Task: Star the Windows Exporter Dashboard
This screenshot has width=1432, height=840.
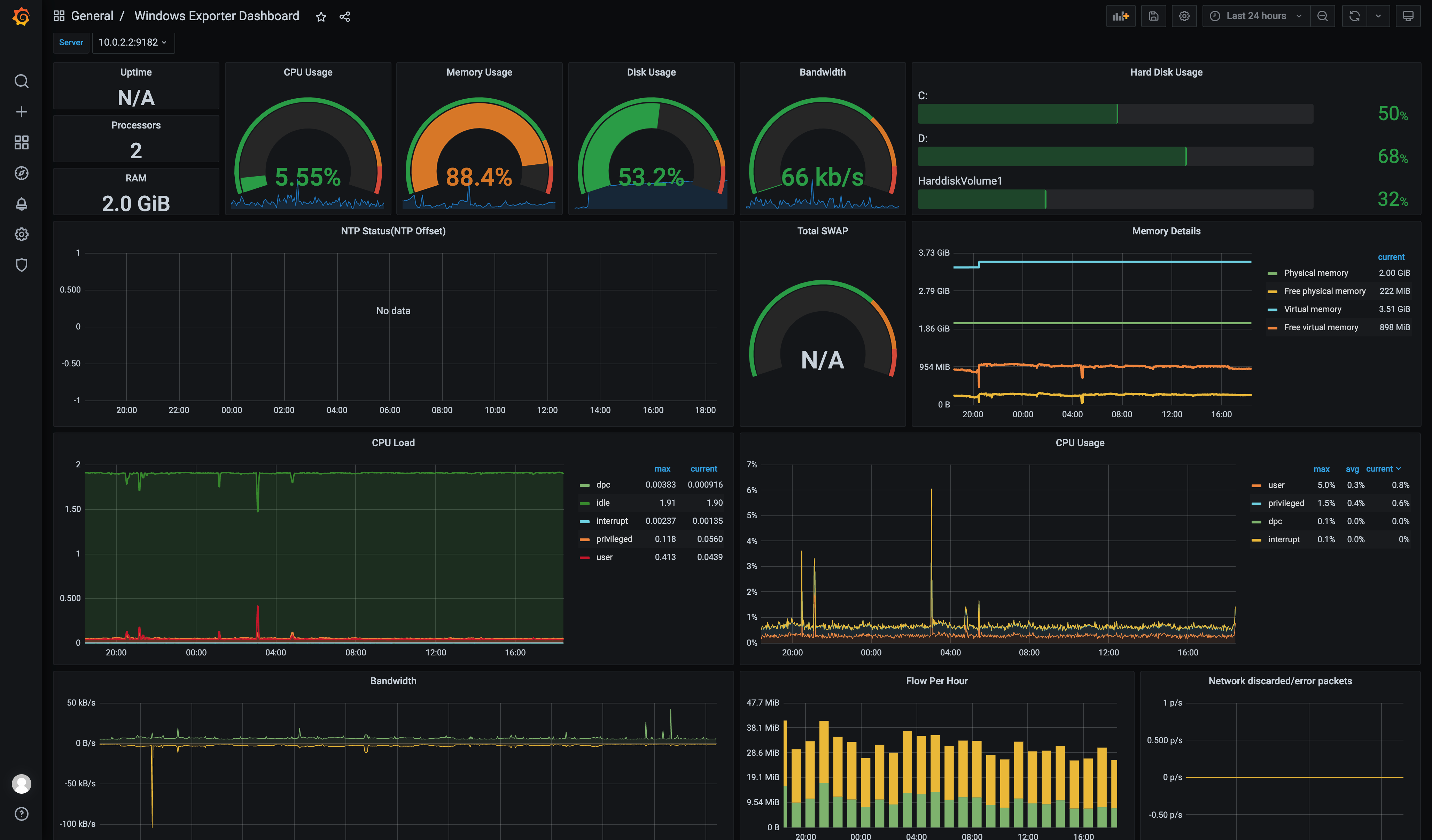Action: coord(321,16)
